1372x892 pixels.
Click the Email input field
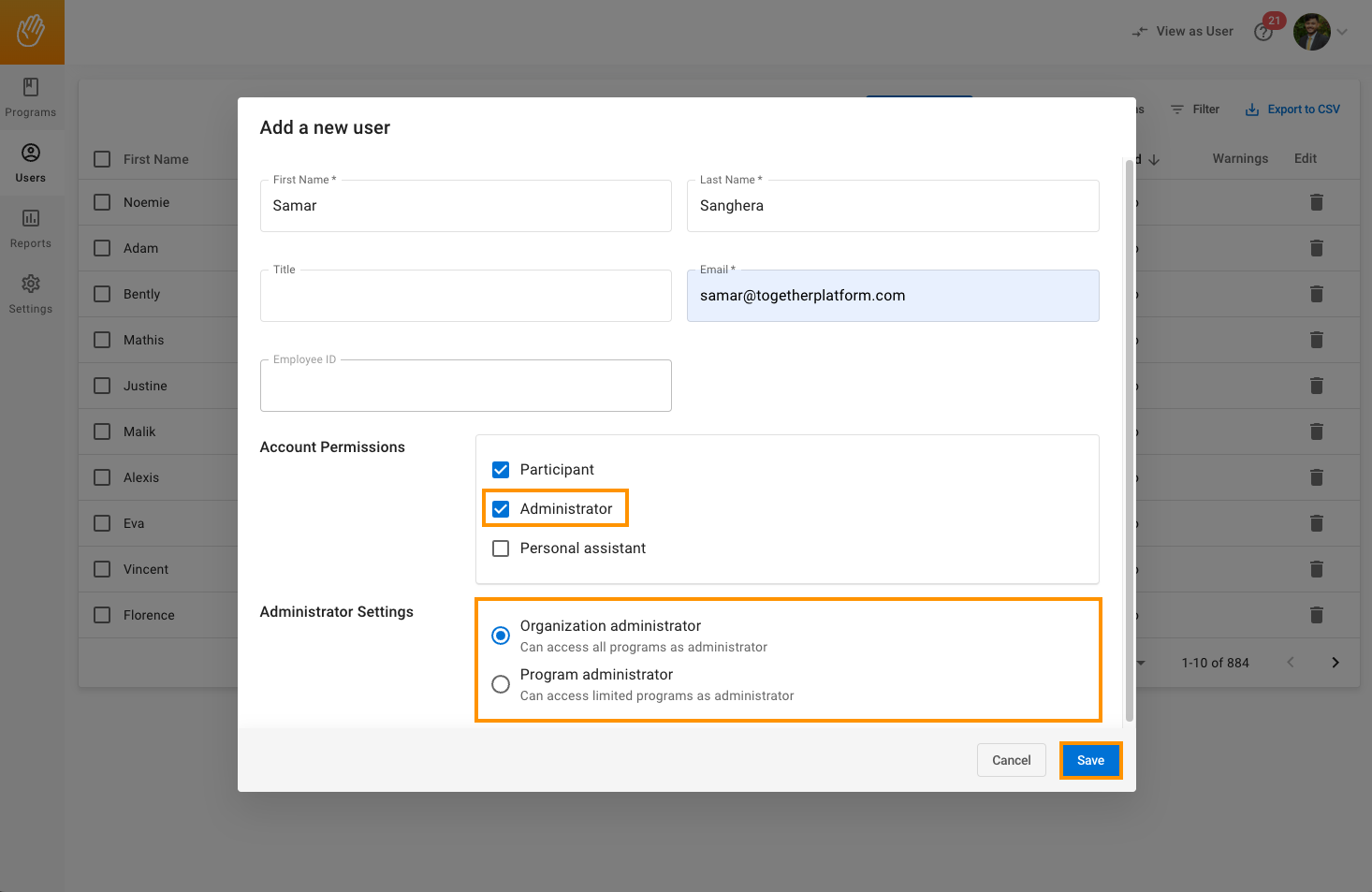[x=893, y=296]
